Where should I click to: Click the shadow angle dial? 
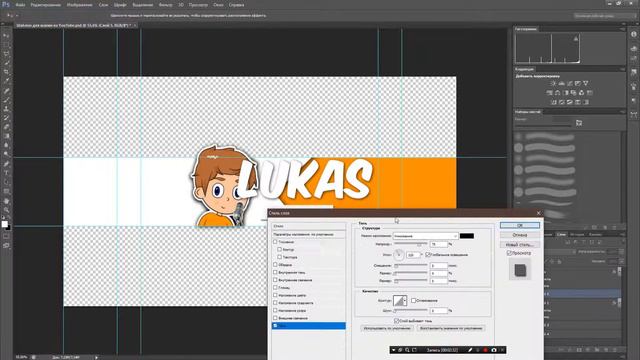pos(399,255)
